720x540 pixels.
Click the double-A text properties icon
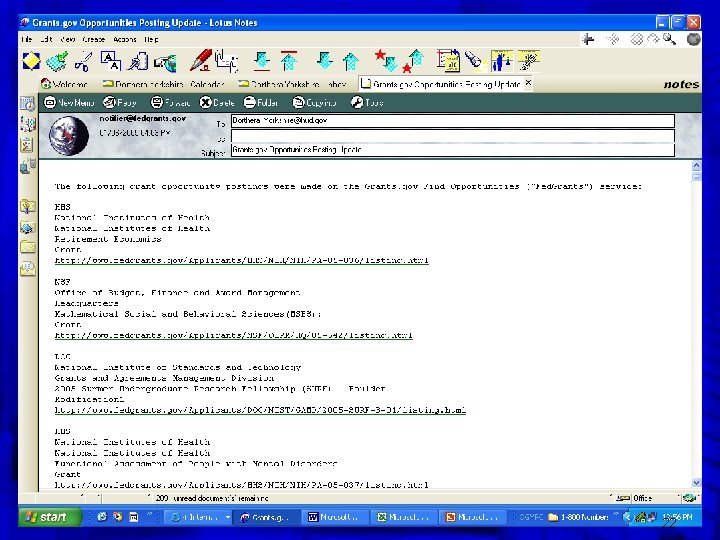111,61
